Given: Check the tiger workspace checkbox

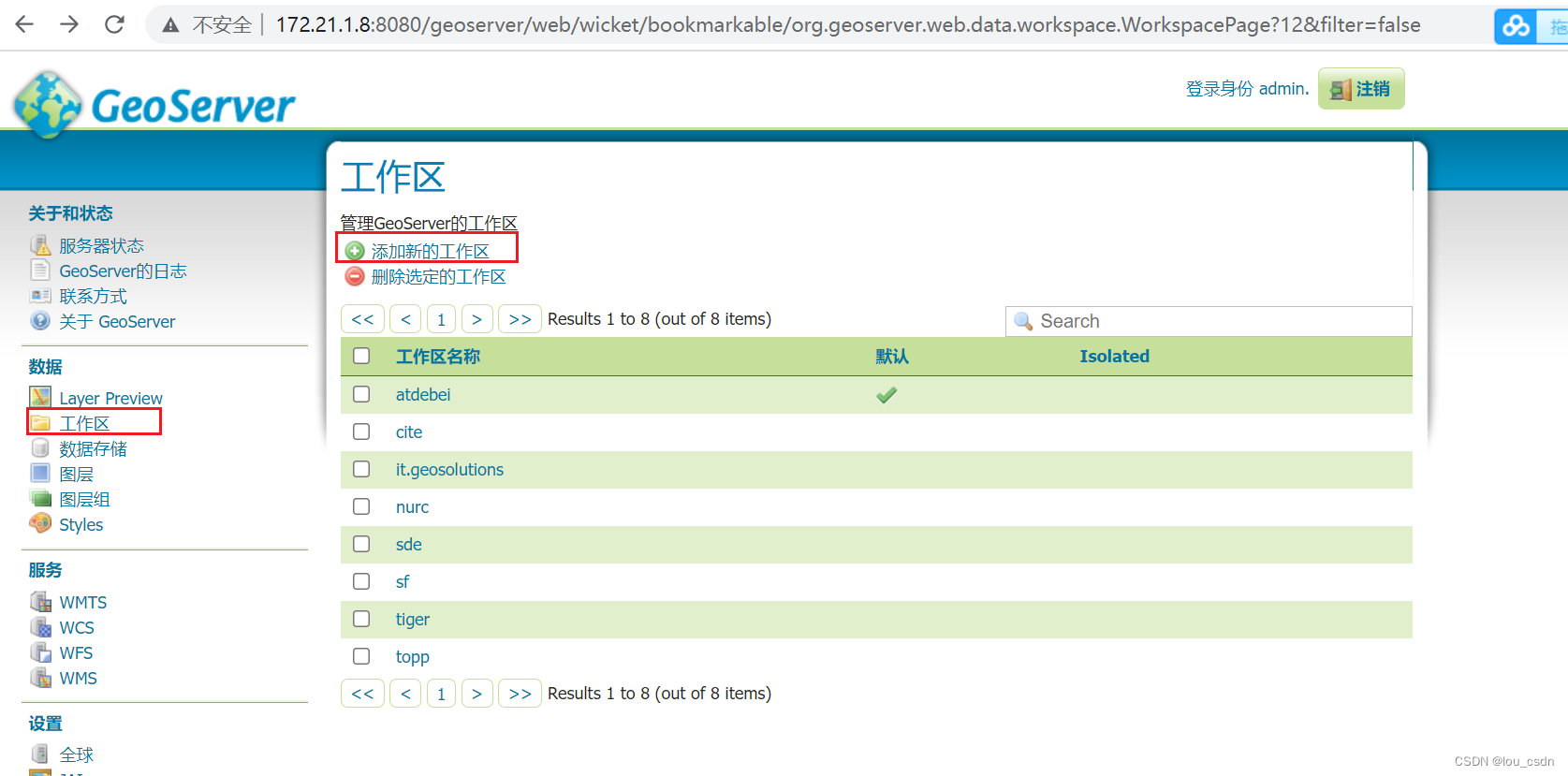Looking at the screenshot, I should [x=361, y=619].
